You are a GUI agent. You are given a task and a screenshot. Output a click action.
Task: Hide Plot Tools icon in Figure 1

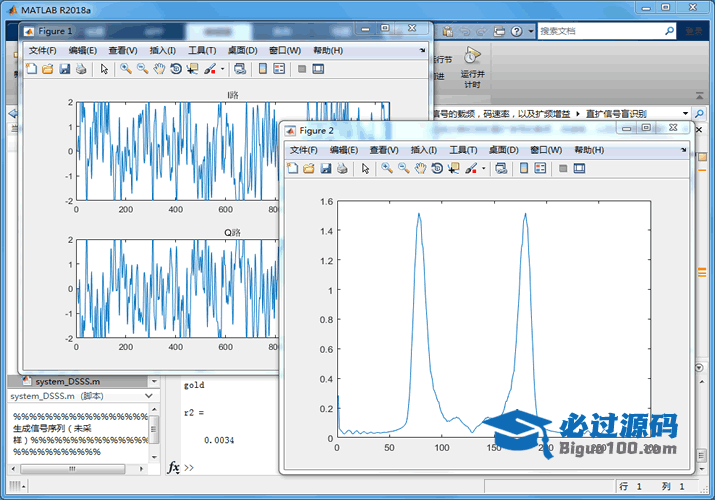302,69
